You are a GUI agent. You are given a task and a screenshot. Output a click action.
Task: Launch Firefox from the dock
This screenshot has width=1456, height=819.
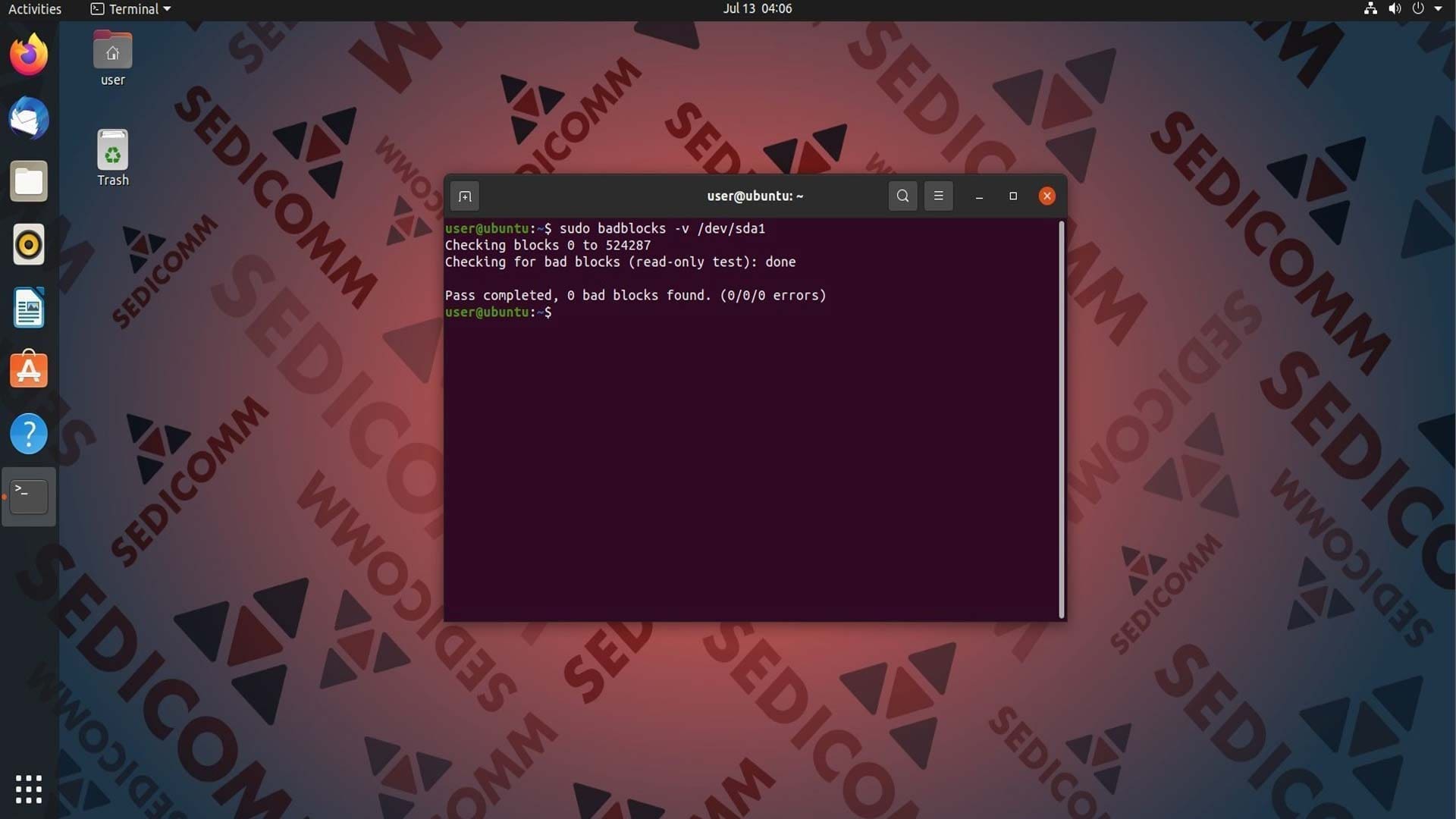[x=29, y=55]
